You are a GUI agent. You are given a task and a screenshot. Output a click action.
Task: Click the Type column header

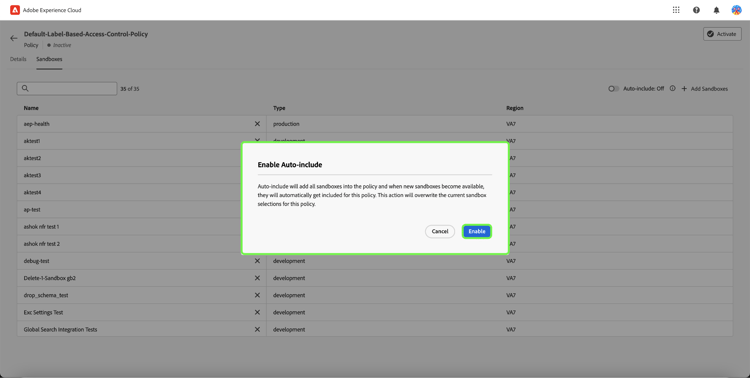point(279,108)
